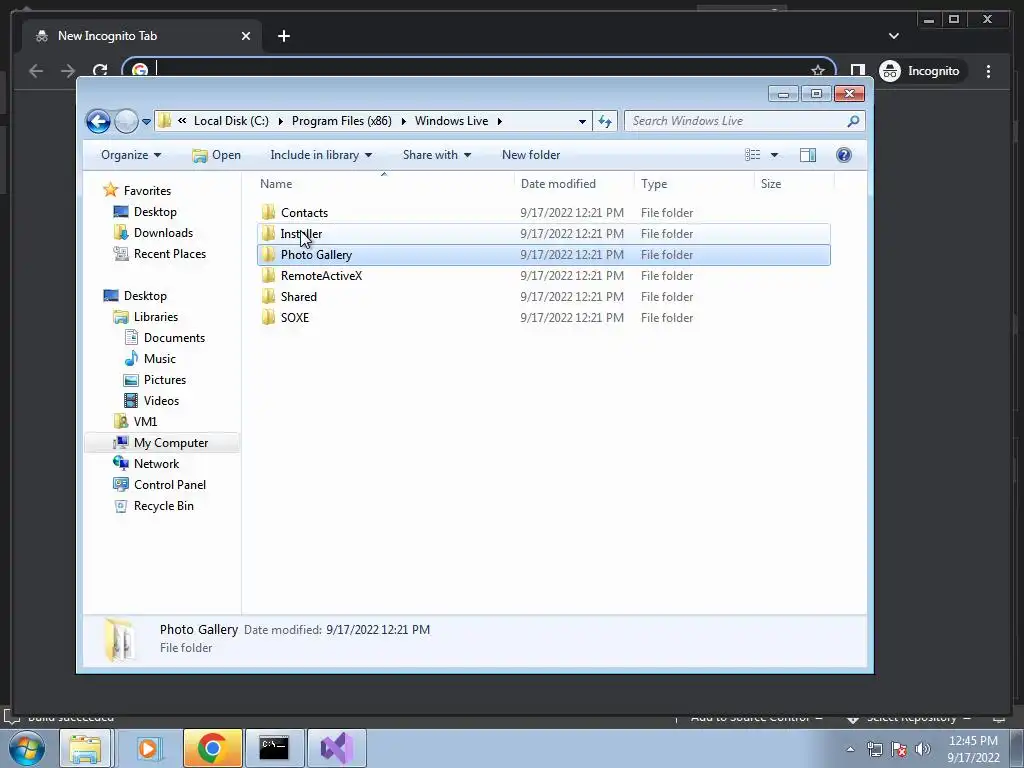
Task: Click the Chrome taskbar icon
Action: [x=212, y=748]
